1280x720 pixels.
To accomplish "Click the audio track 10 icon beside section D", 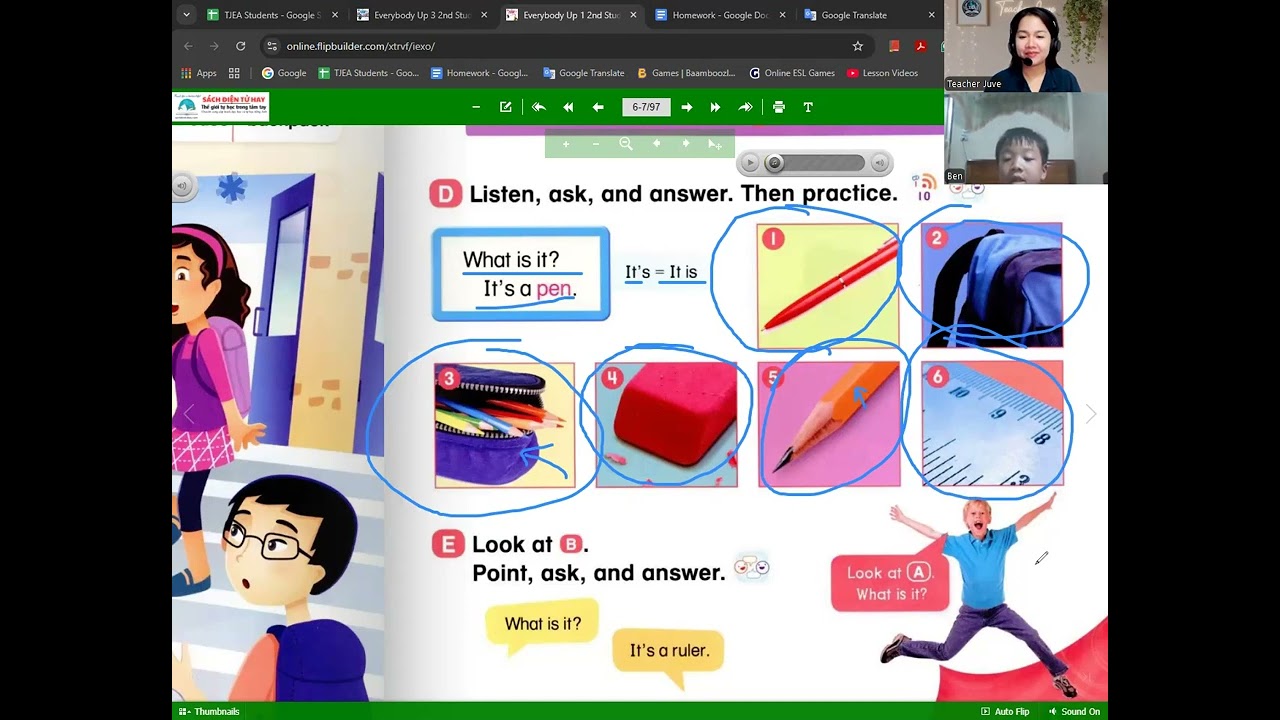I will coord(924,187).
